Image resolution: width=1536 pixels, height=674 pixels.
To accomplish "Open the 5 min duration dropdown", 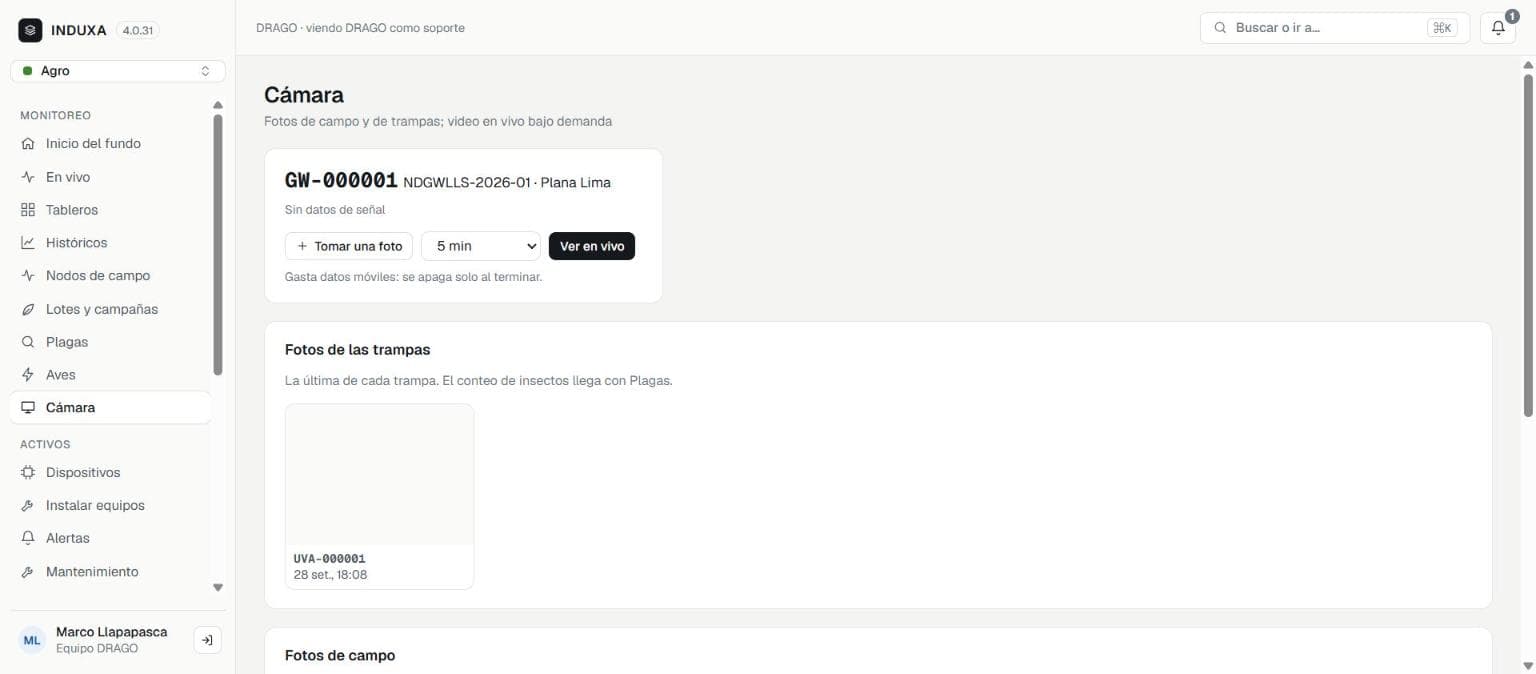I will pyautogui.click(x=481, y=246).
